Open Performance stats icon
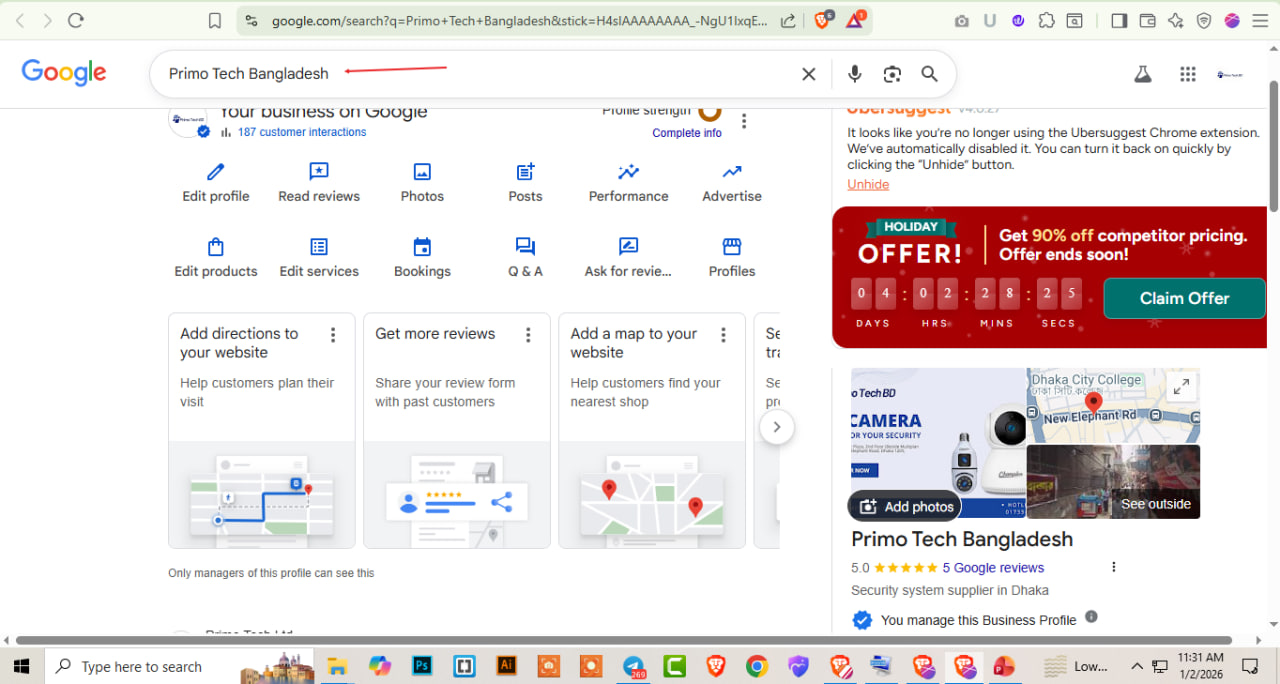1280x684 pixels. pyautogui.click(x=628, y=172)
